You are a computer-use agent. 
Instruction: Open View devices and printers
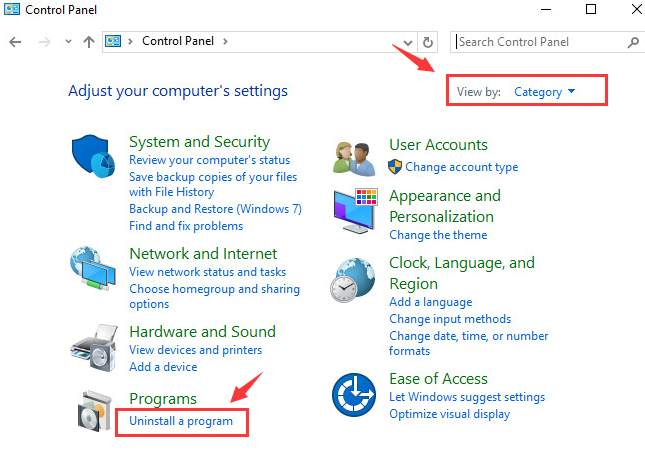(x=195, y=350)
